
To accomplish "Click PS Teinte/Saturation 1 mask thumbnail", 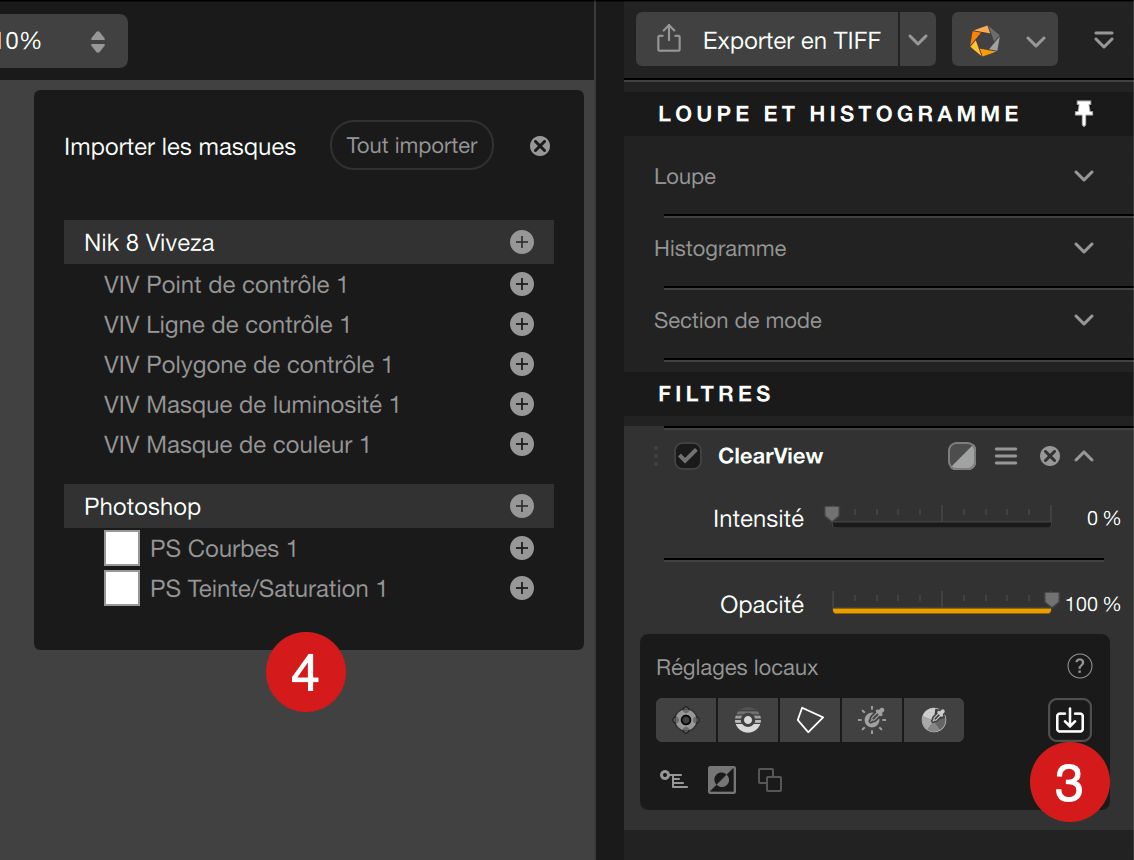I will pyautogui.click(x=122, y=587).
